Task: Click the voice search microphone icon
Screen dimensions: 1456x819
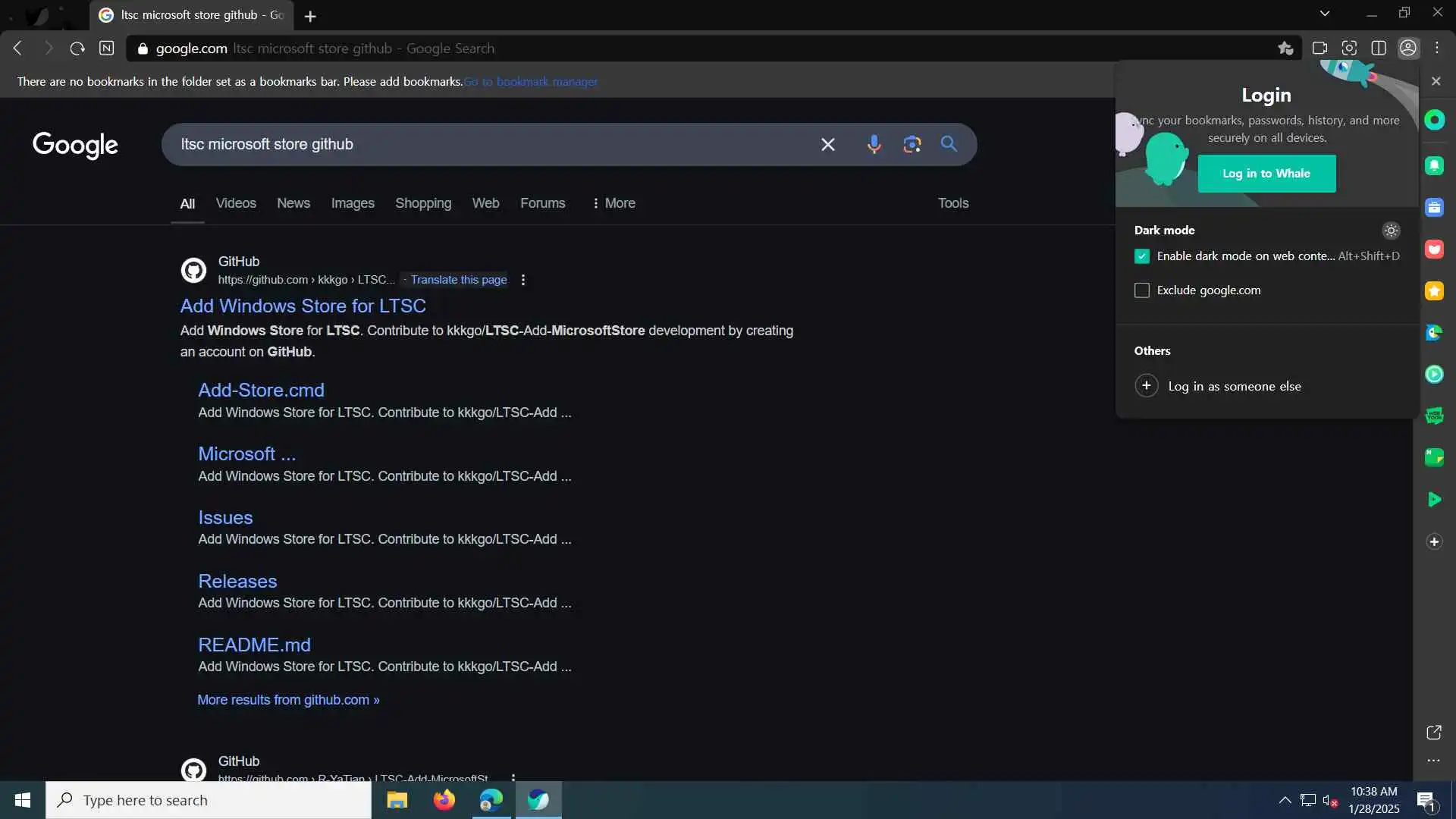Action: [874, 144]
